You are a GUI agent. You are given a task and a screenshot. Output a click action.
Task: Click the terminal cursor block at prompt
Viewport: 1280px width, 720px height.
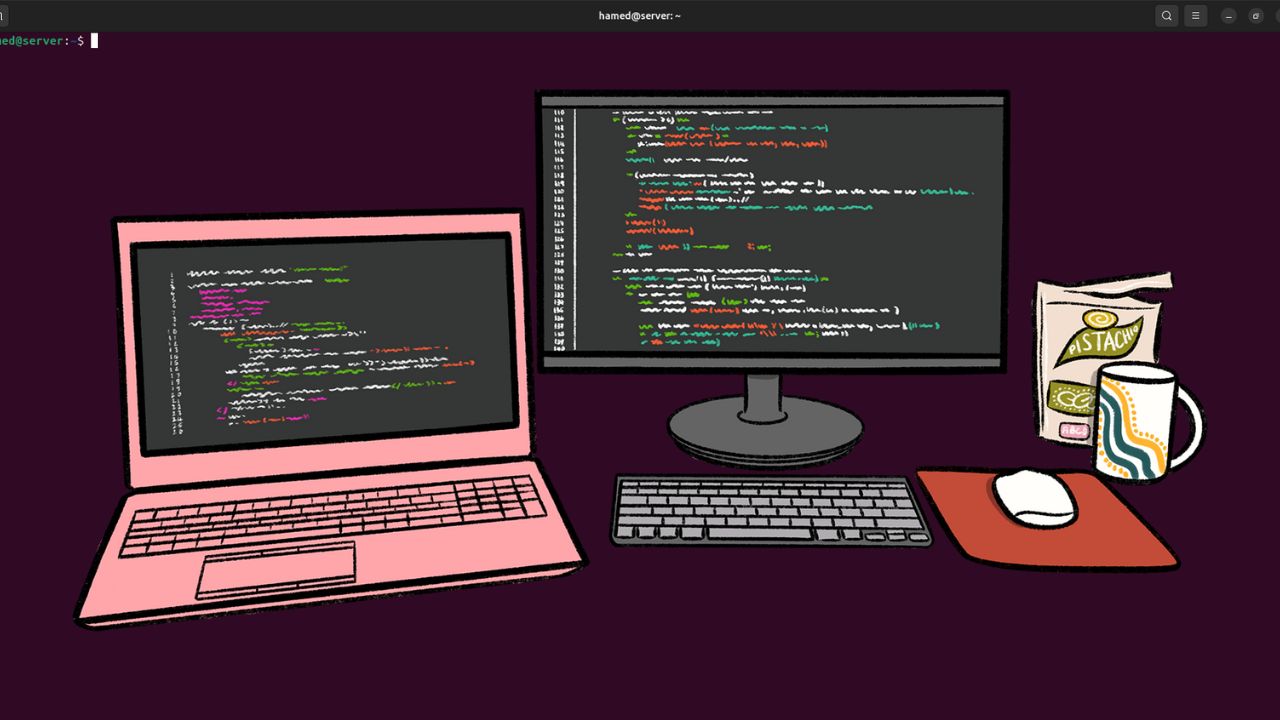(x=94, y=41)
